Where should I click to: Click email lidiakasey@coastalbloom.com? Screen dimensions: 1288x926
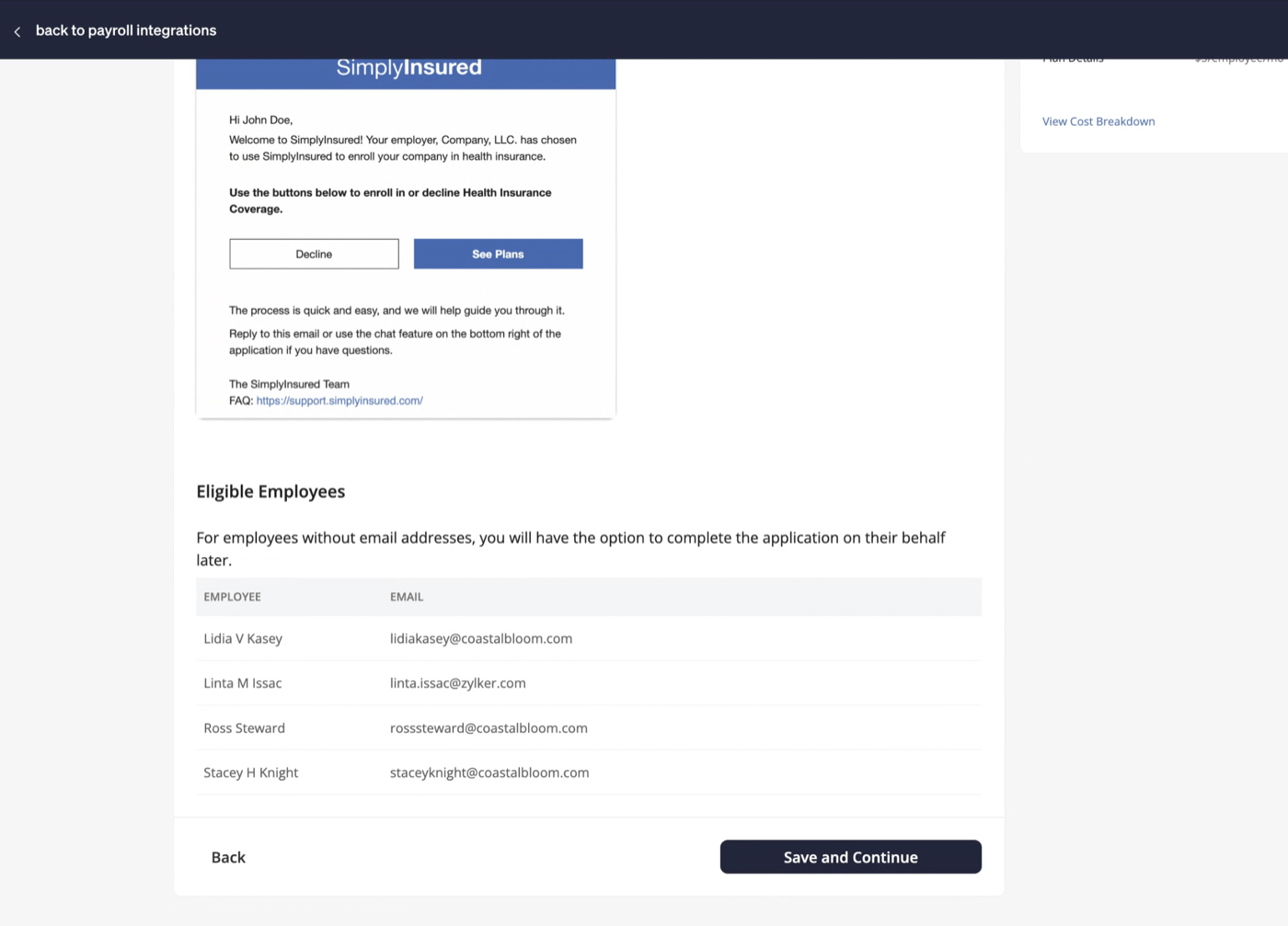tap(481, 638)
